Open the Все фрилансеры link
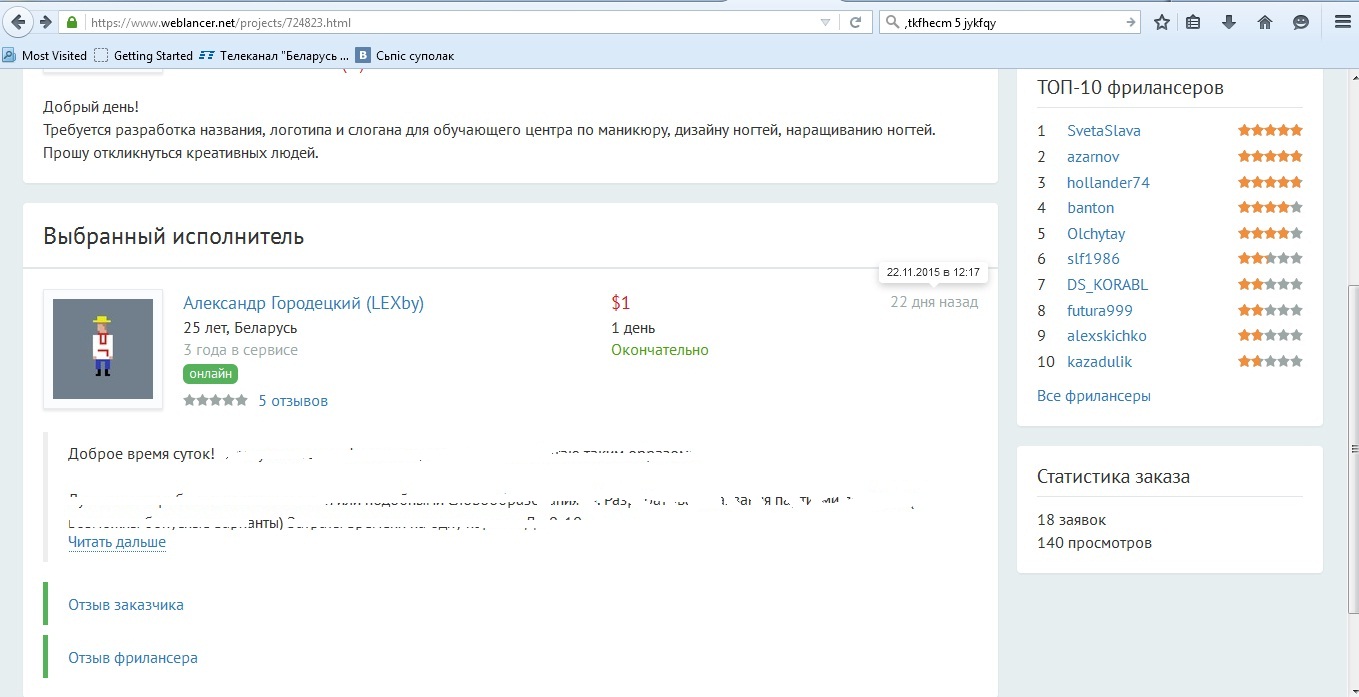Screen dimensions: 1359x697 1094,396
